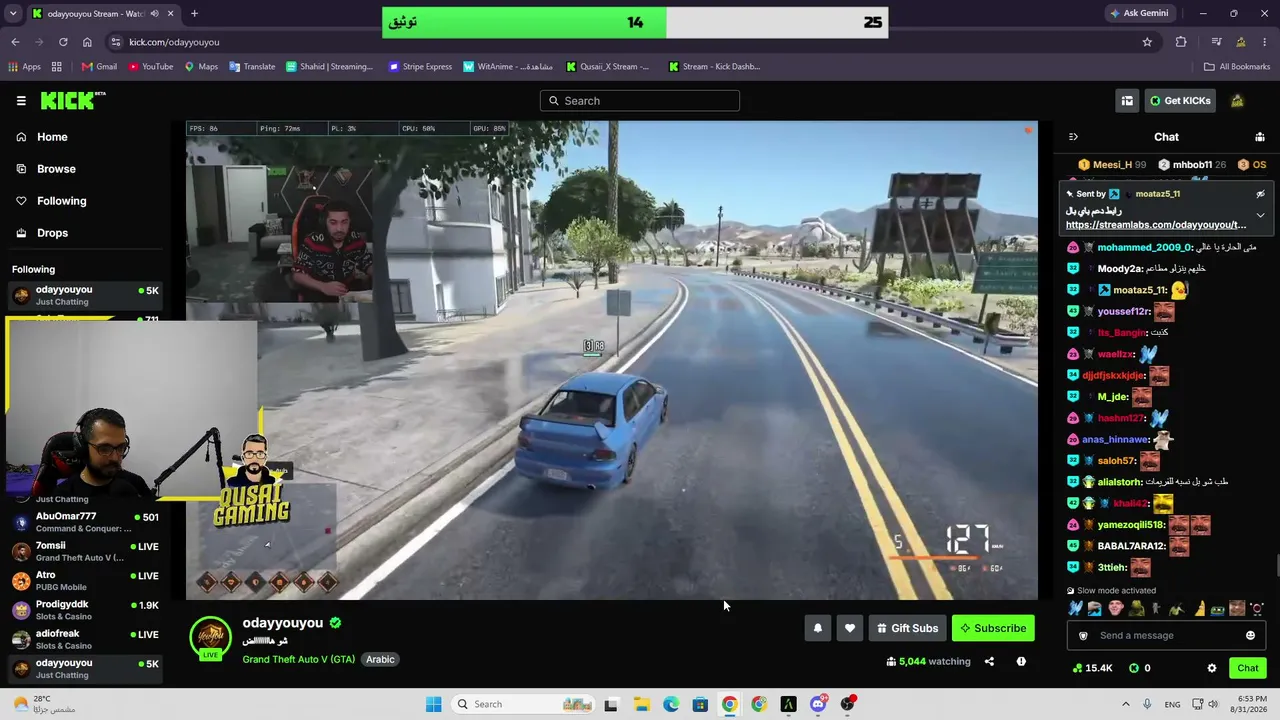The height and width of the screenshot is (720, 1280).
Task: Toggle stream notifications with the bell icon
Action: point(818,628)
